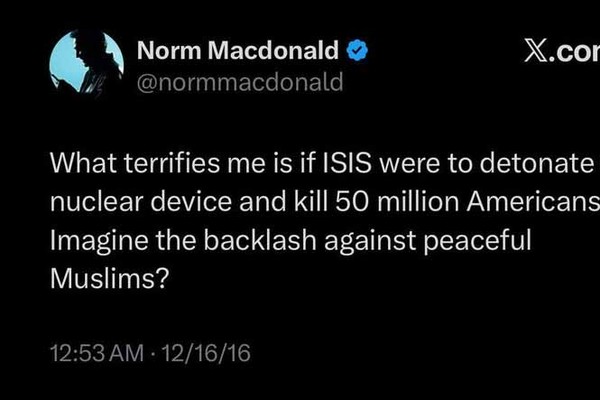
Task: Click the dot separator between time and date
Action: point(153,353)
